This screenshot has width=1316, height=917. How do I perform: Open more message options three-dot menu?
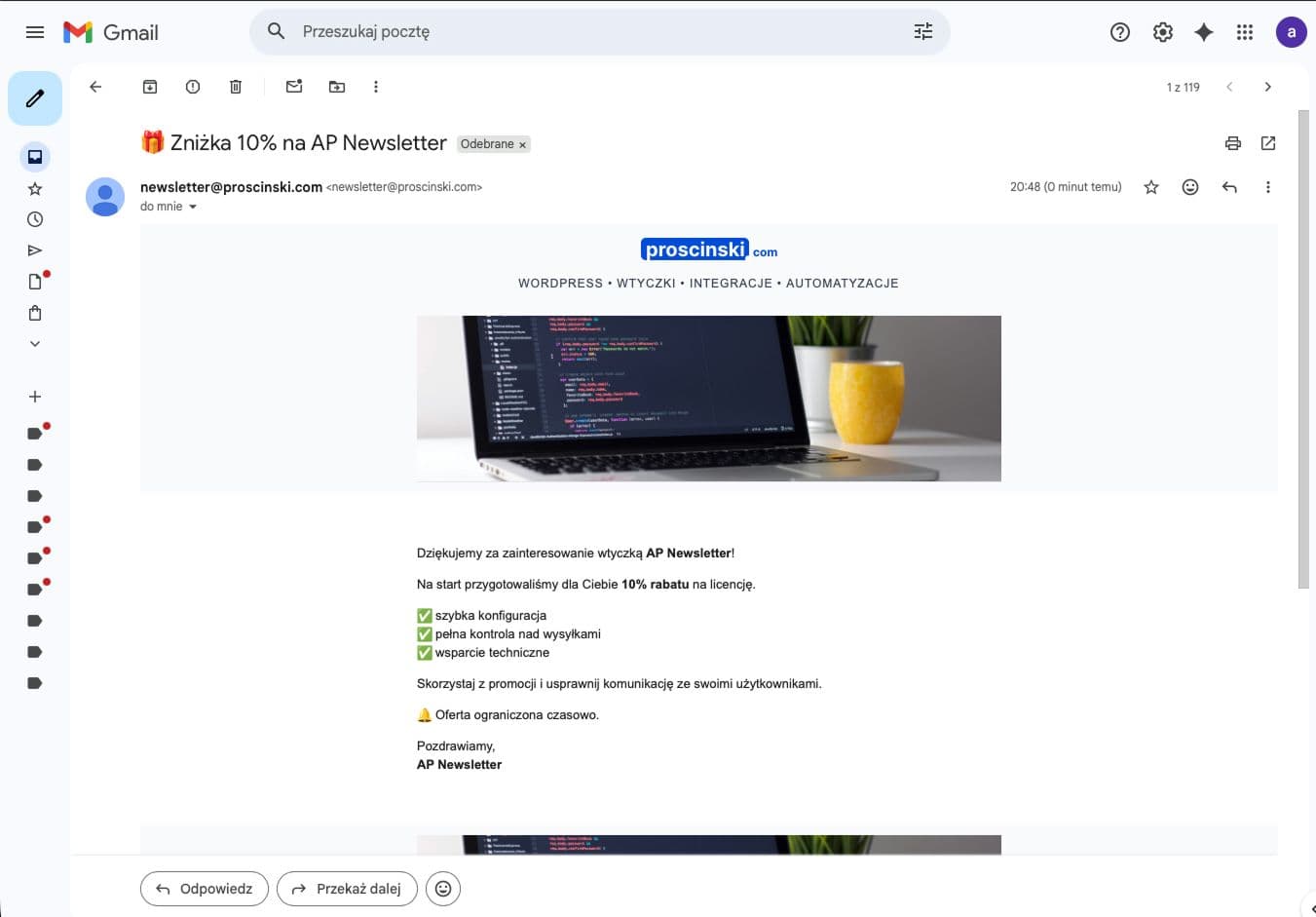[1268, 186]
